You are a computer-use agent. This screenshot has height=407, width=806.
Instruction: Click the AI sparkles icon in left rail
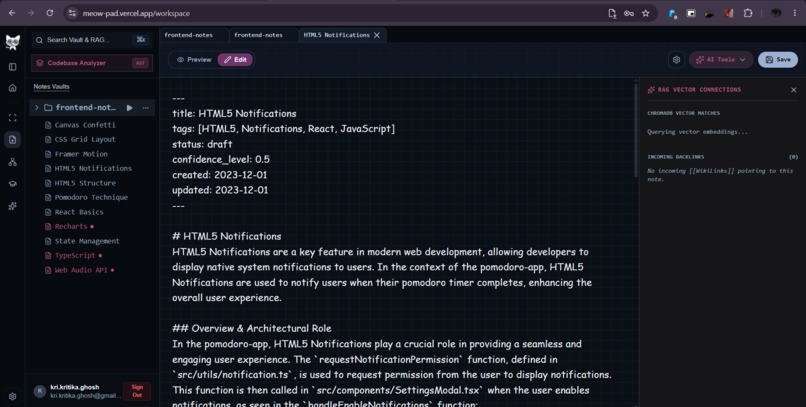pos(12,206)
